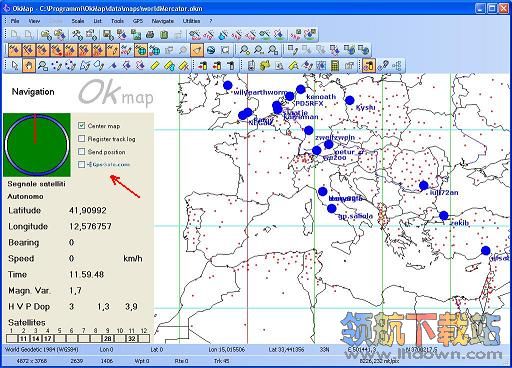Uncheck the Center map checkbox

[81, 126]
